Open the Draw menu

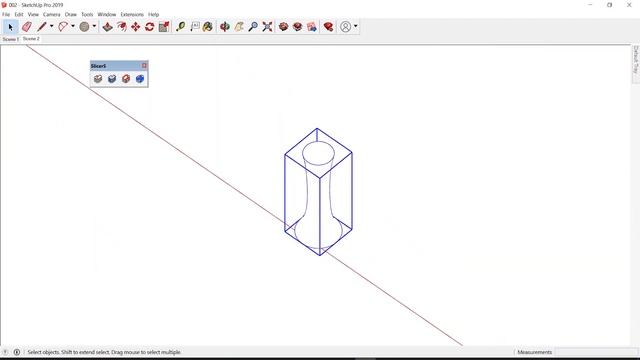(71, 15)
